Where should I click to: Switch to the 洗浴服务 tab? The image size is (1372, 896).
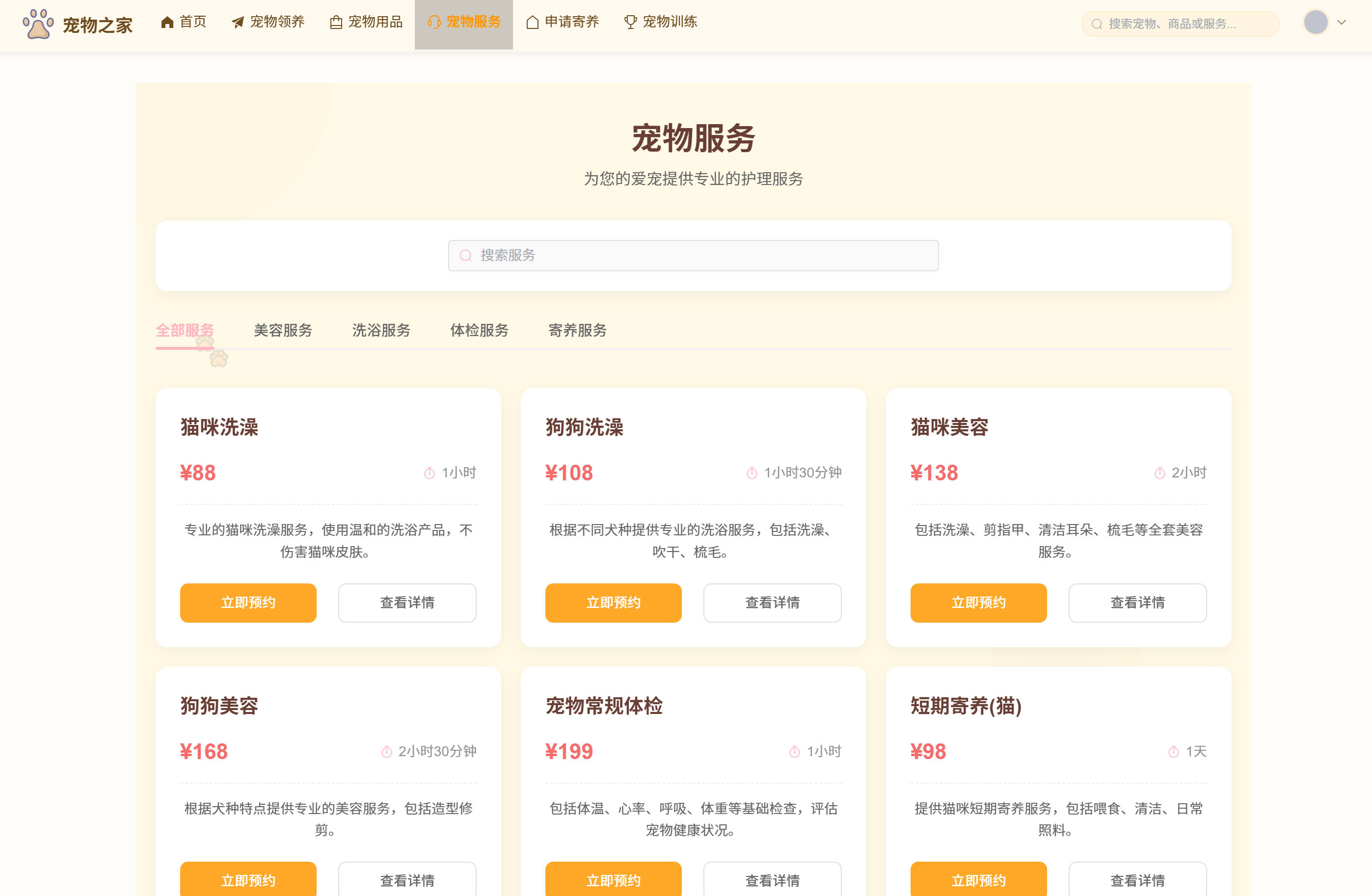pyautogui.click(x=381, y=330)
